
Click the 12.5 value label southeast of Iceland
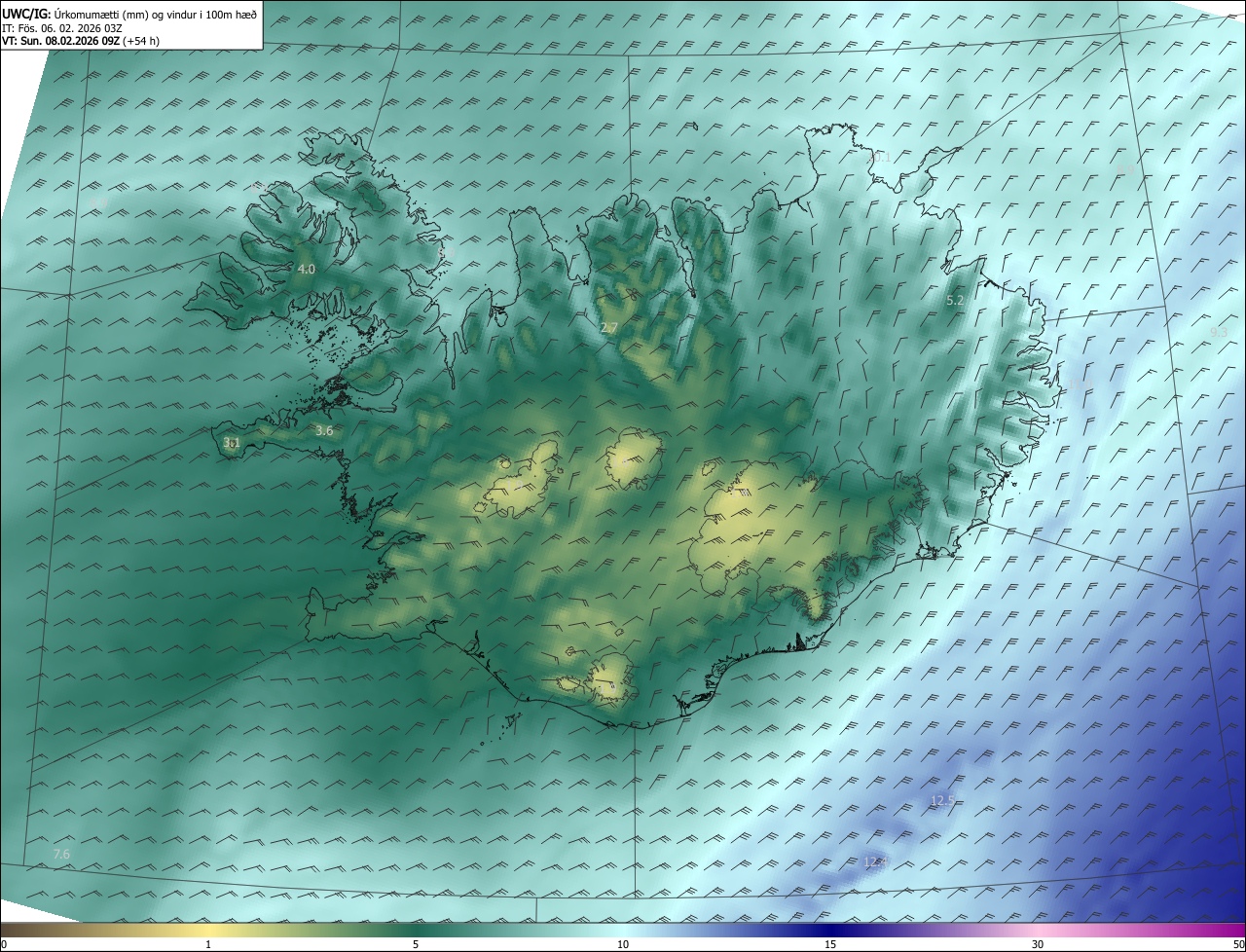[x=942, y=801]
